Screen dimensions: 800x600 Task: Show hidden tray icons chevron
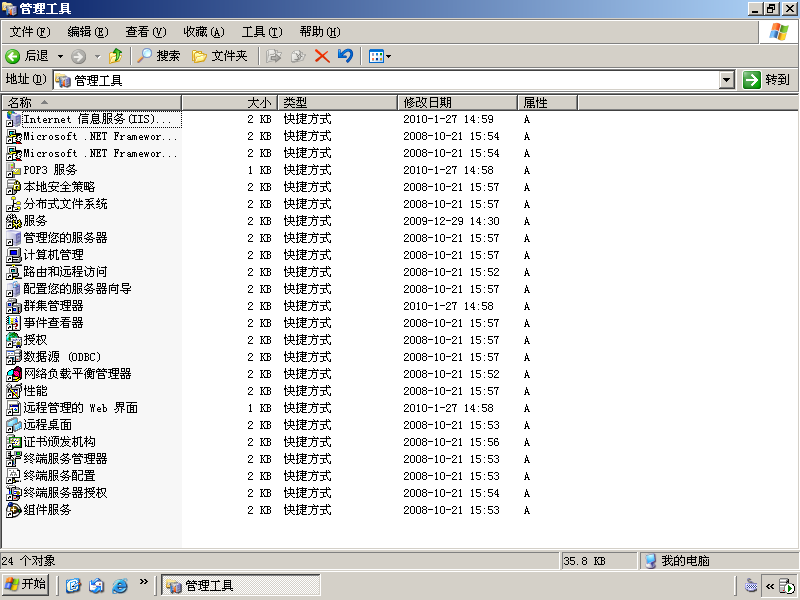(x=769, y=586)
